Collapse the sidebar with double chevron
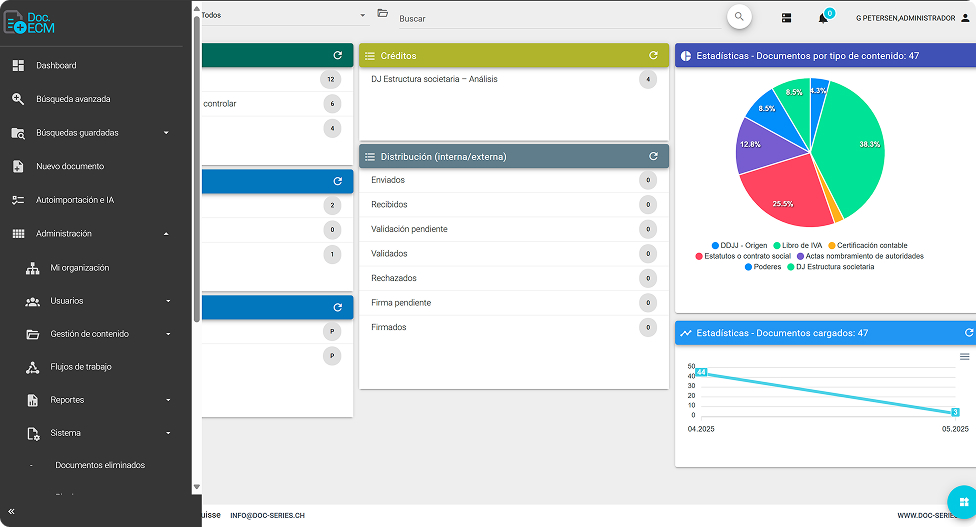 coord(11,511)
